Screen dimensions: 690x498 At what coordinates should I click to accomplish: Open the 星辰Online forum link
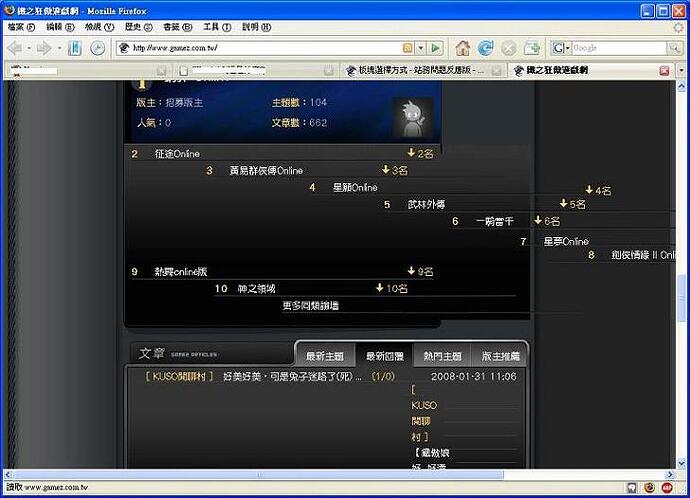coord(355,187)
